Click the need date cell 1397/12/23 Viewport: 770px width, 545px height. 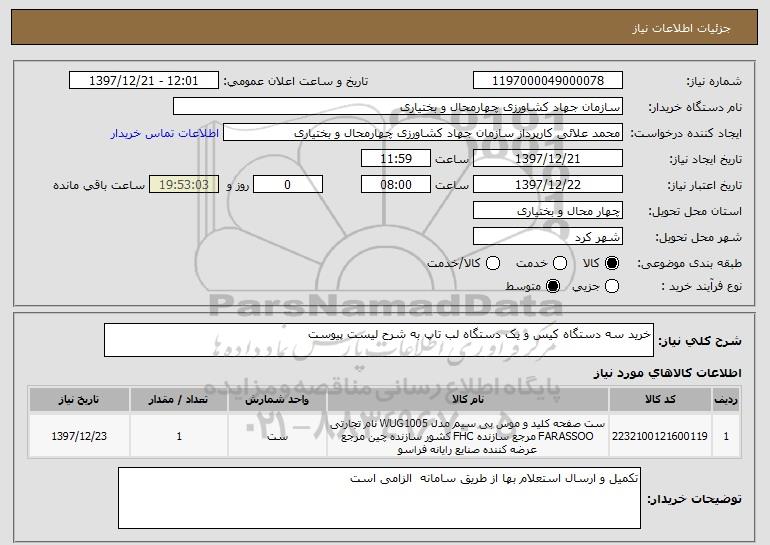(x=79, y=436)
